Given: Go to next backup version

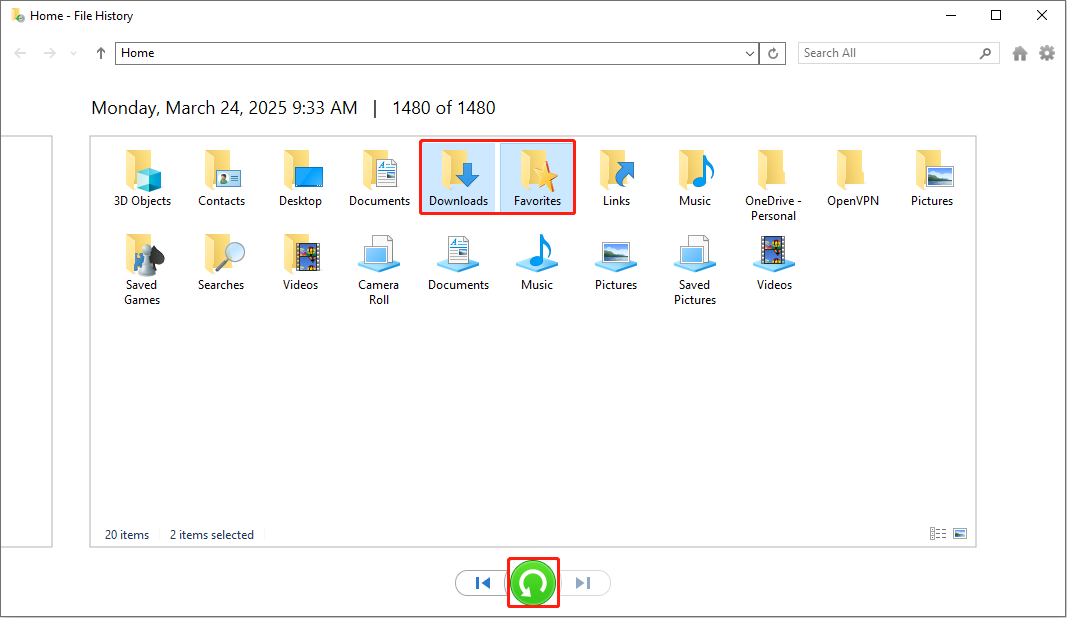Looking at the screenshot, I should tap(584, 583).
